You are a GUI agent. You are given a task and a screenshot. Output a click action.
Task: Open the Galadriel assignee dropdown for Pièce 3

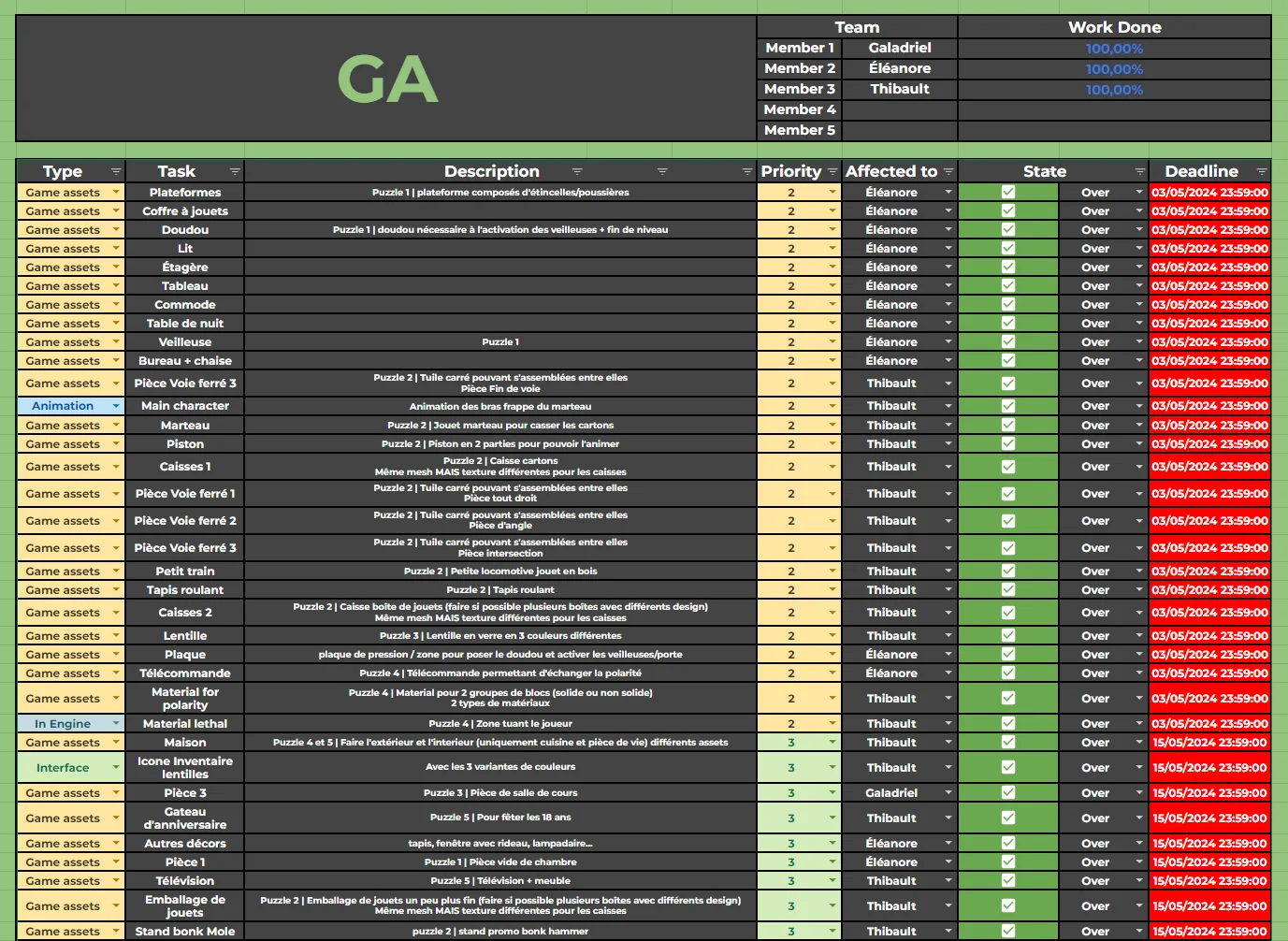tap(948, 792)
